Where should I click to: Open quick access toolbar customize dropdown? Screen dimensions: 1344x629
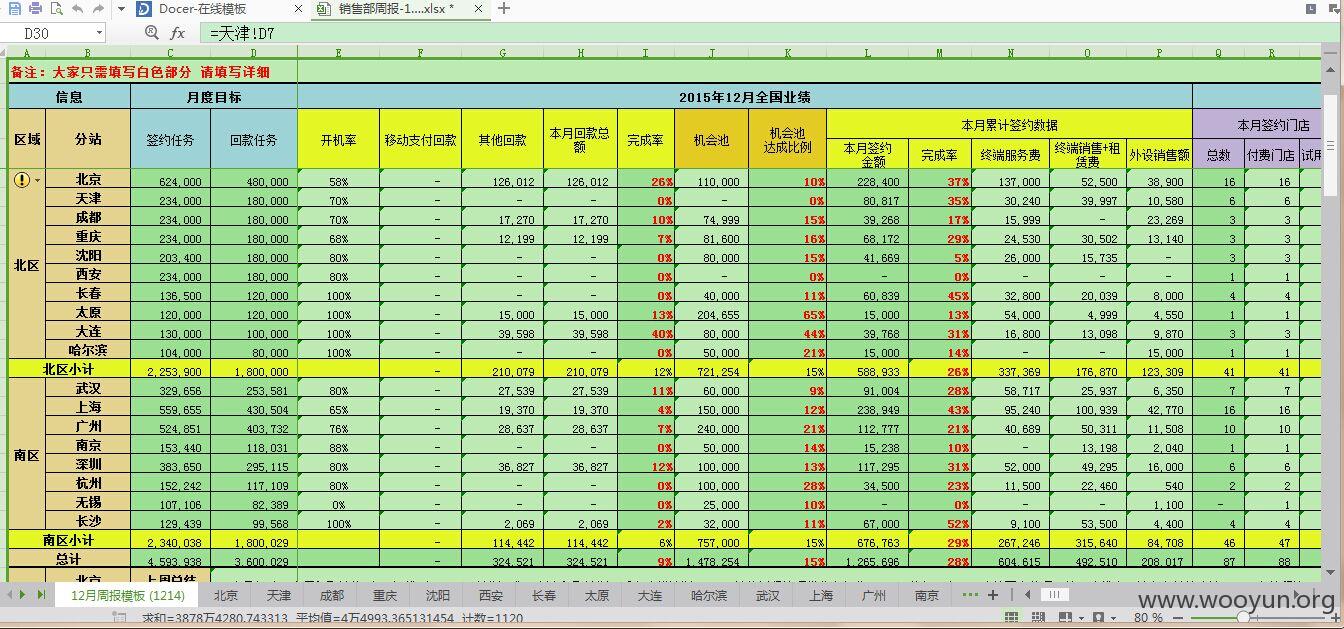(x=121, y=9)
